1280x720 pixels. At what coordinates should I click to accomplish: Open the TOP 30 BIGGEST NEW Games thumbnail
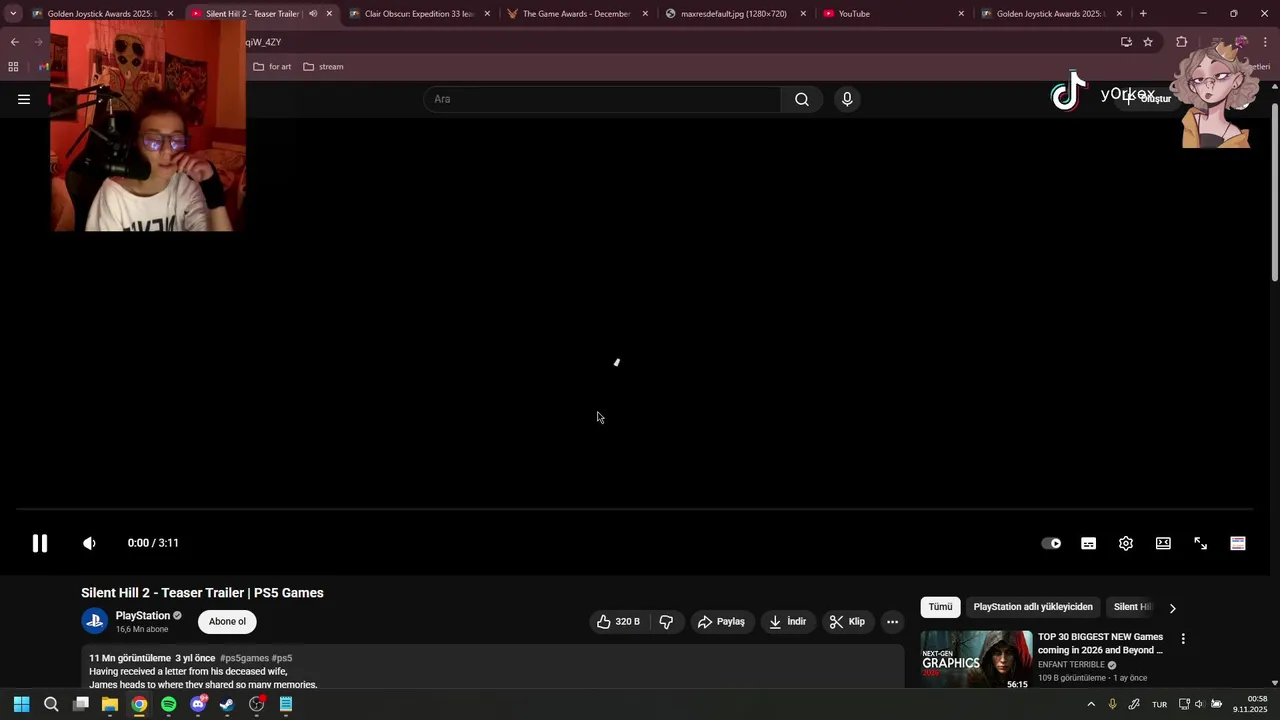pos(976,660)
